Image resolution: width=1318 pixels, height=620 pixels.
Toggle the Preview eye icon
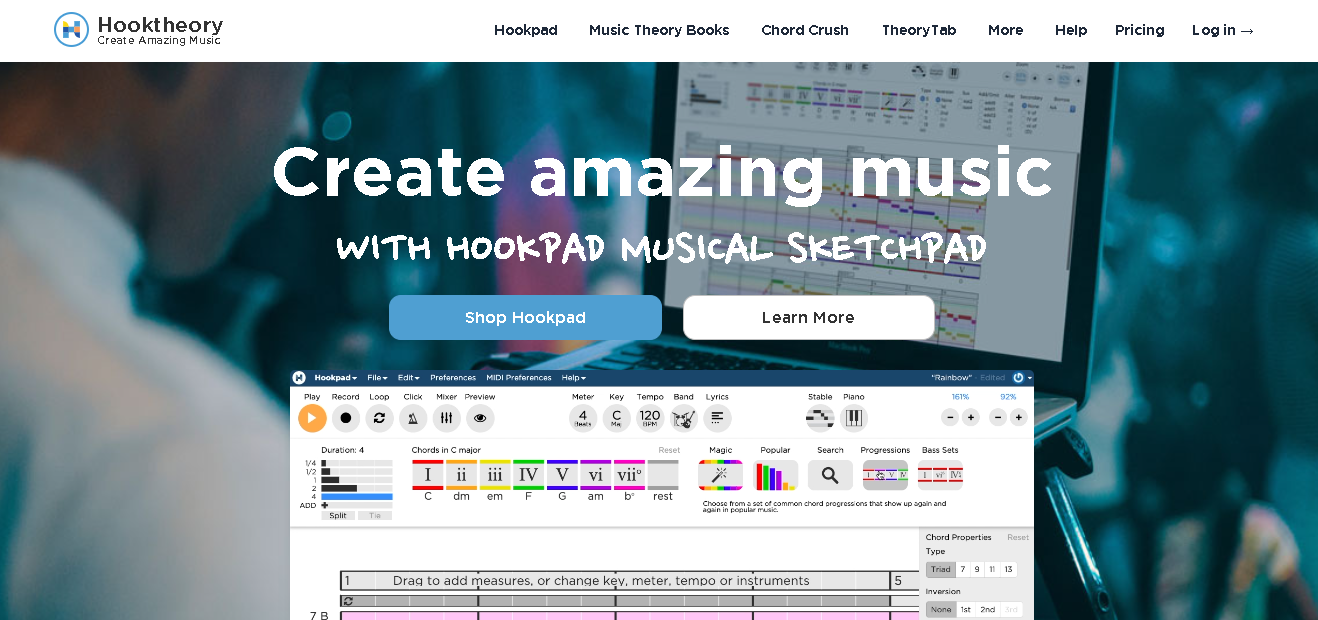(x=480, y=418)
